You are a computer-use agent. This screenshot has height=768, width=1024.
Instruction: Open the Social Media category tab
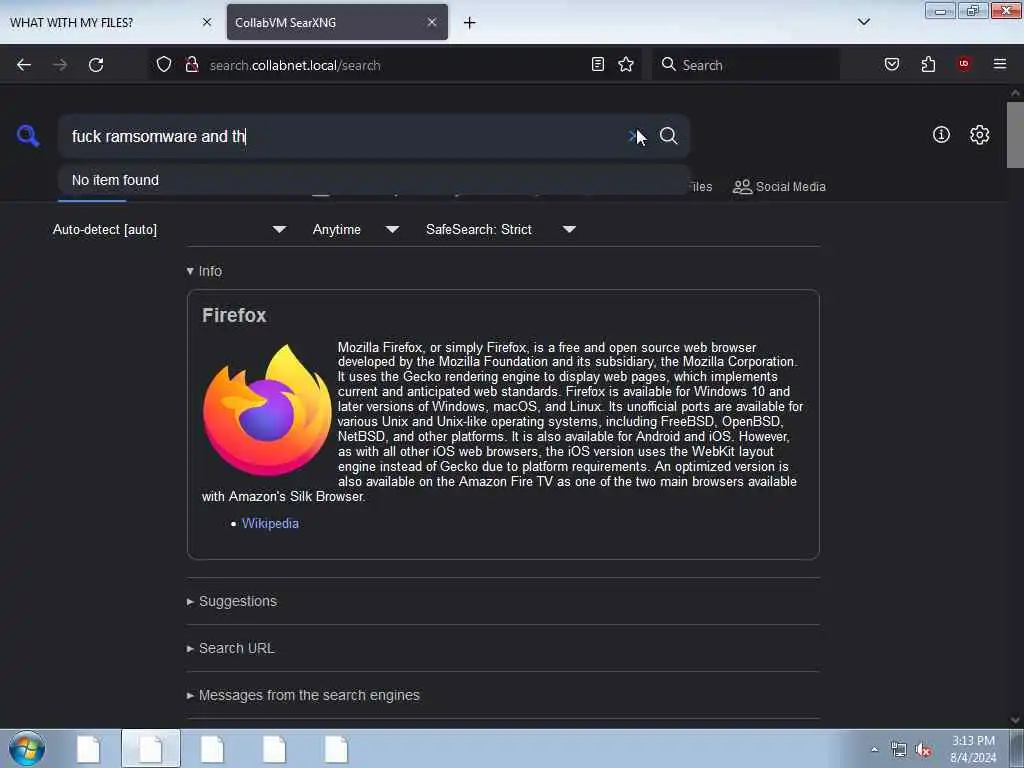click(x=779, y=187)
